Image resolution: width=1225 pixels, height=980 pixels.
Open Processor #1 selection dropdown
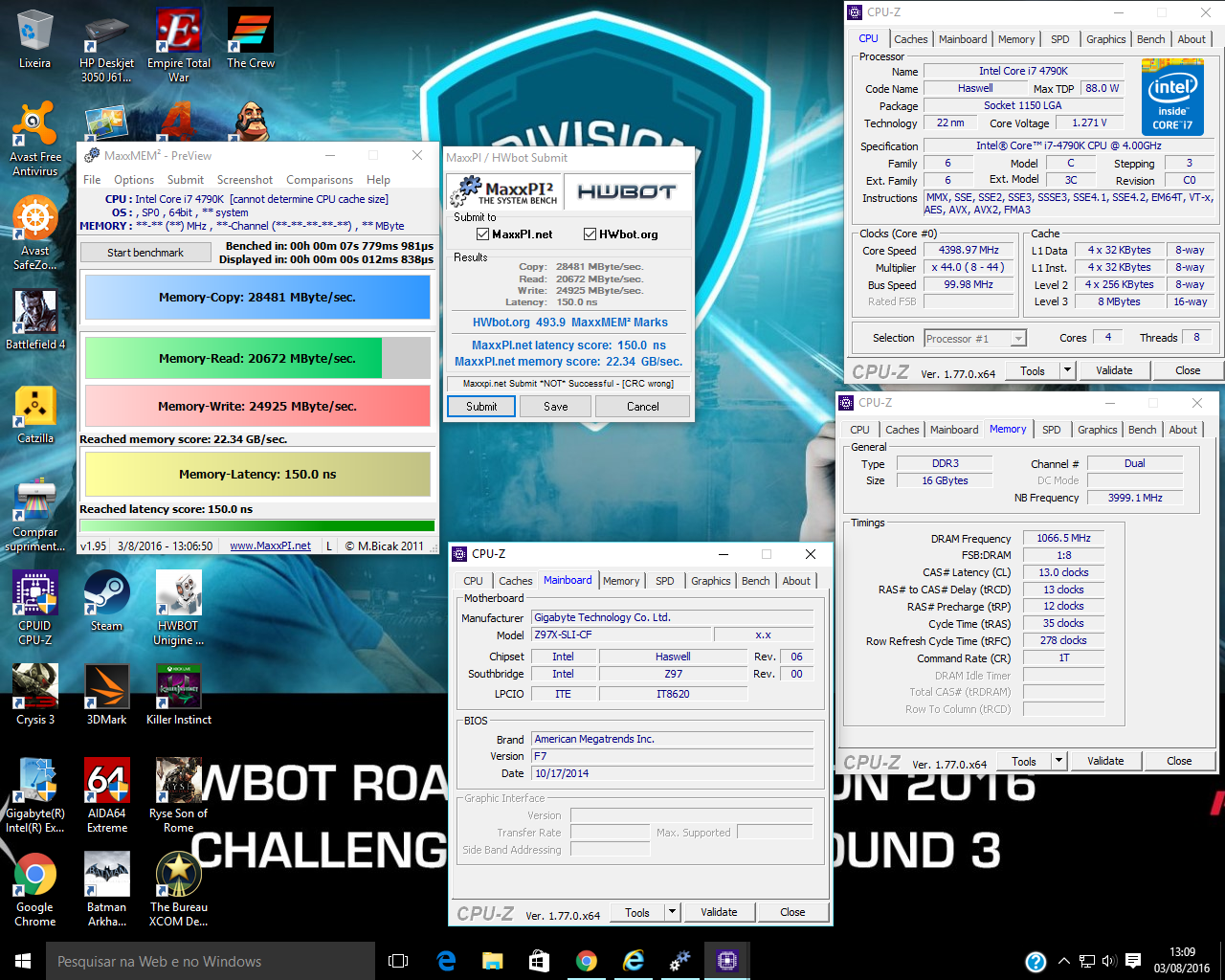click(975, 339)
